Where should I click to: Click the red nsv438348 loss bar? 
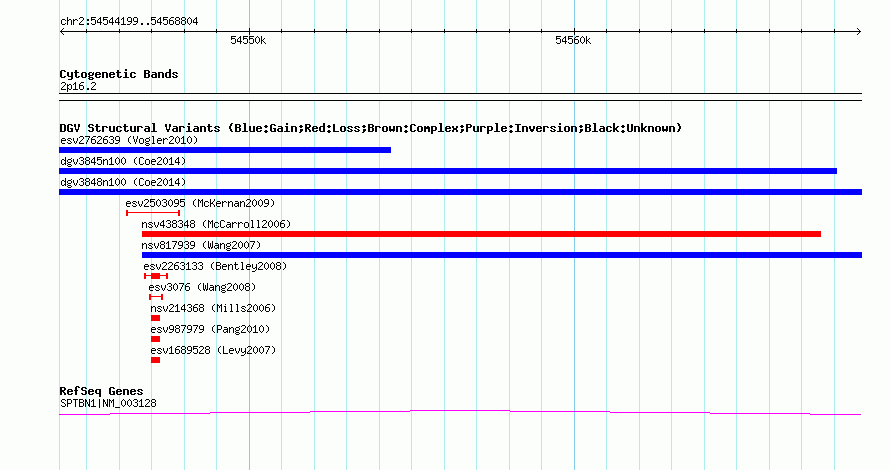tap(481, 234)
